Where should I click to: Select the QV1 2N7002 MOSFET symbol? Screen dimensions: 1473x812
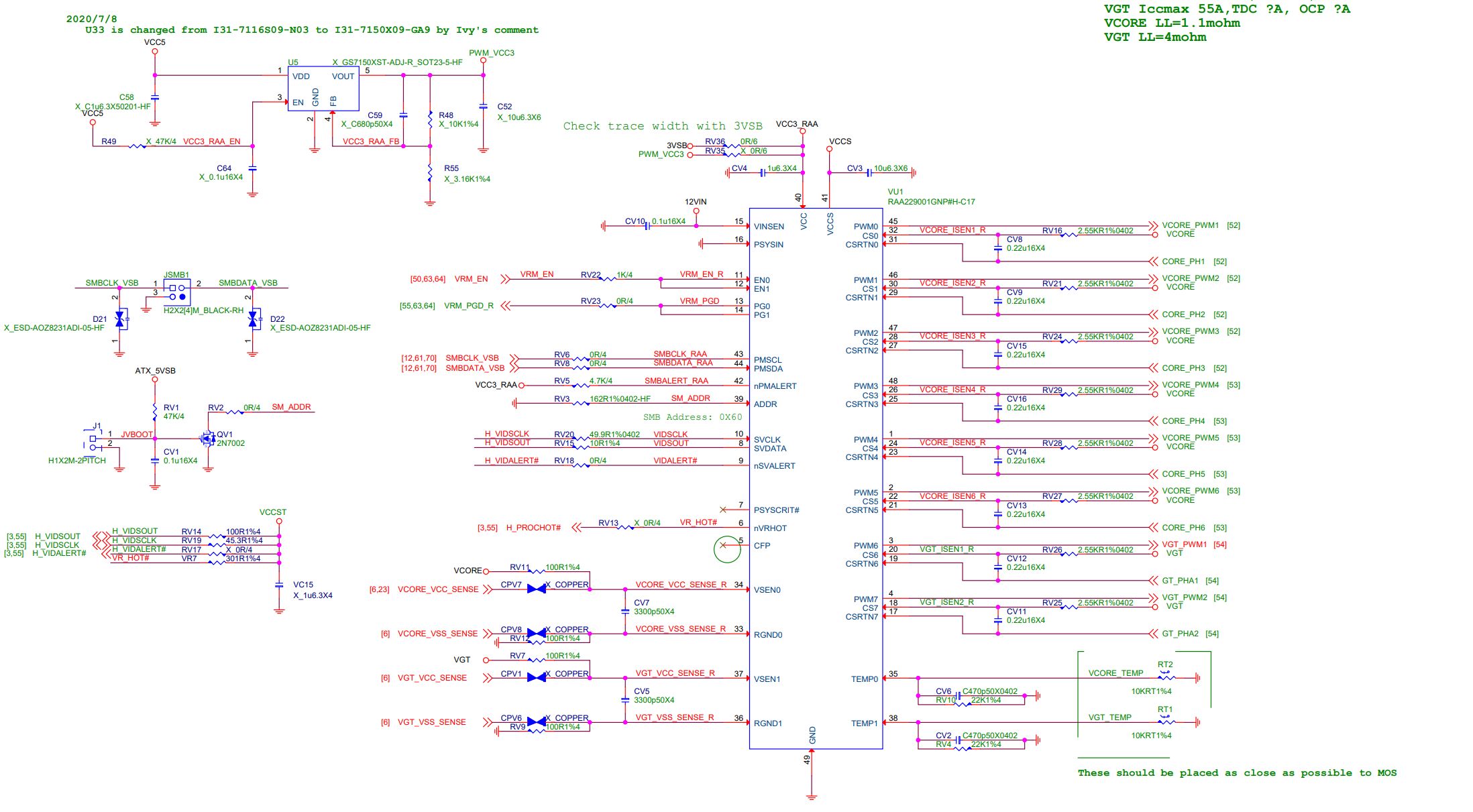209,439
